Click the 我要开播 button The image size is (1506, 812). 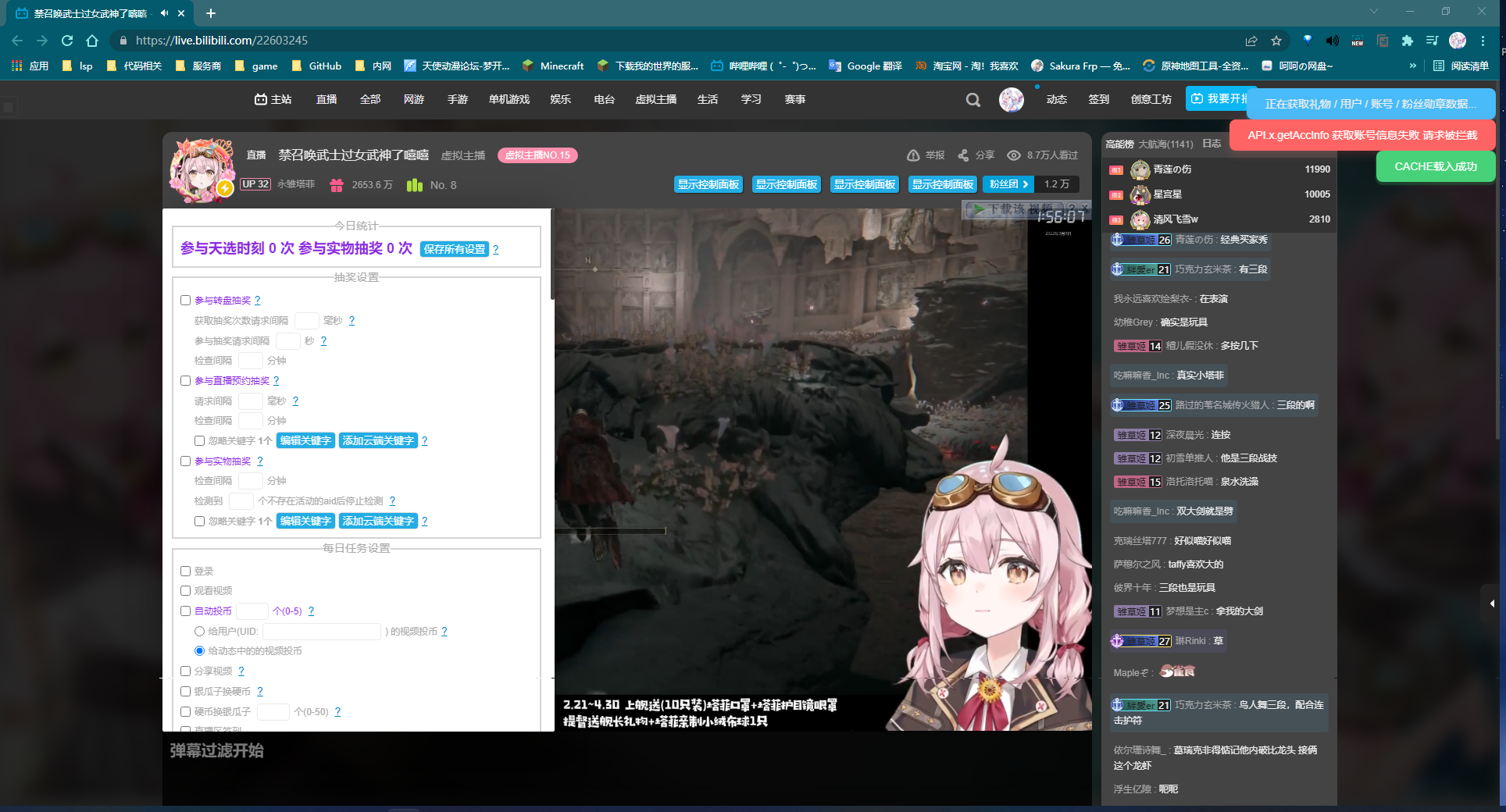[1222, 99]
